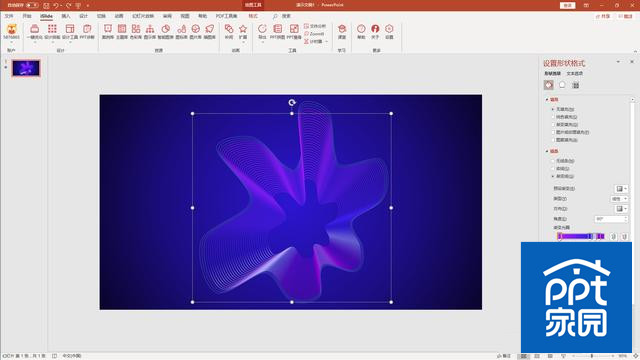Run the PPT diagnosis icon
The width and height of the screenshot is (640, 360).
87,29
